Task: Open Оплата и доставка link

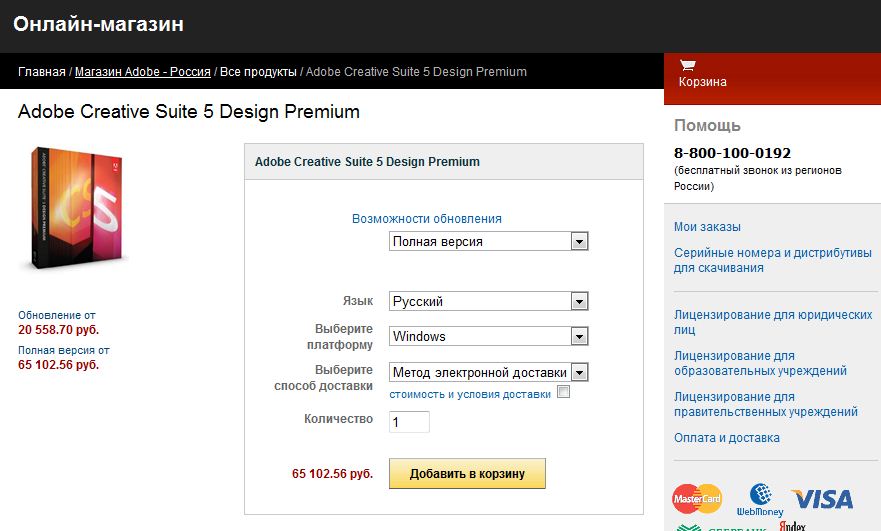Action: [726, 438]
